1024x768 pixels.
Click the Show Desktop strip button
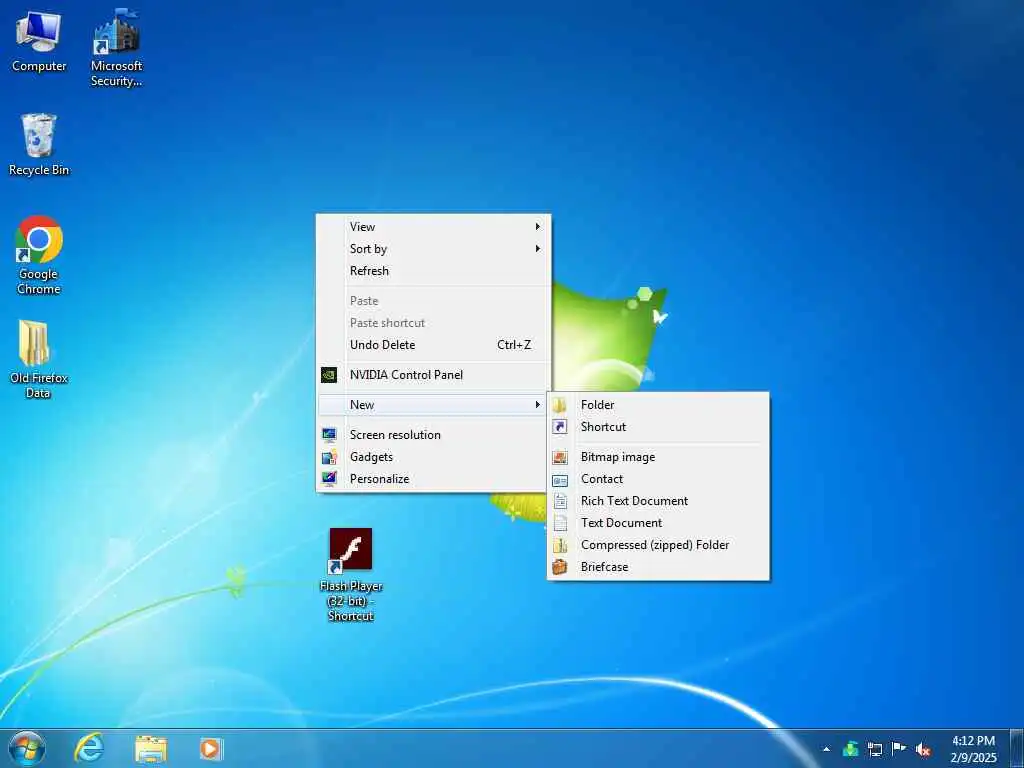coord(1017,748)
